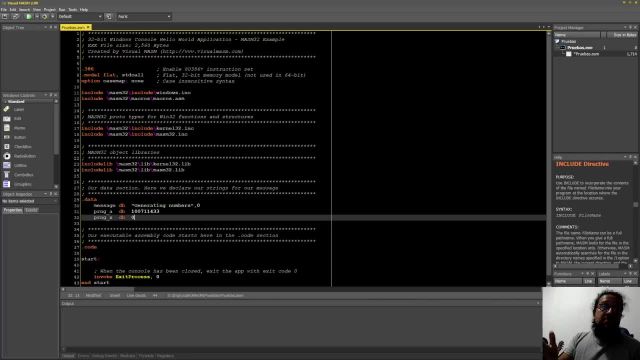640x360 pixels.
Task: Open the View menu
Action: (37, 9)
